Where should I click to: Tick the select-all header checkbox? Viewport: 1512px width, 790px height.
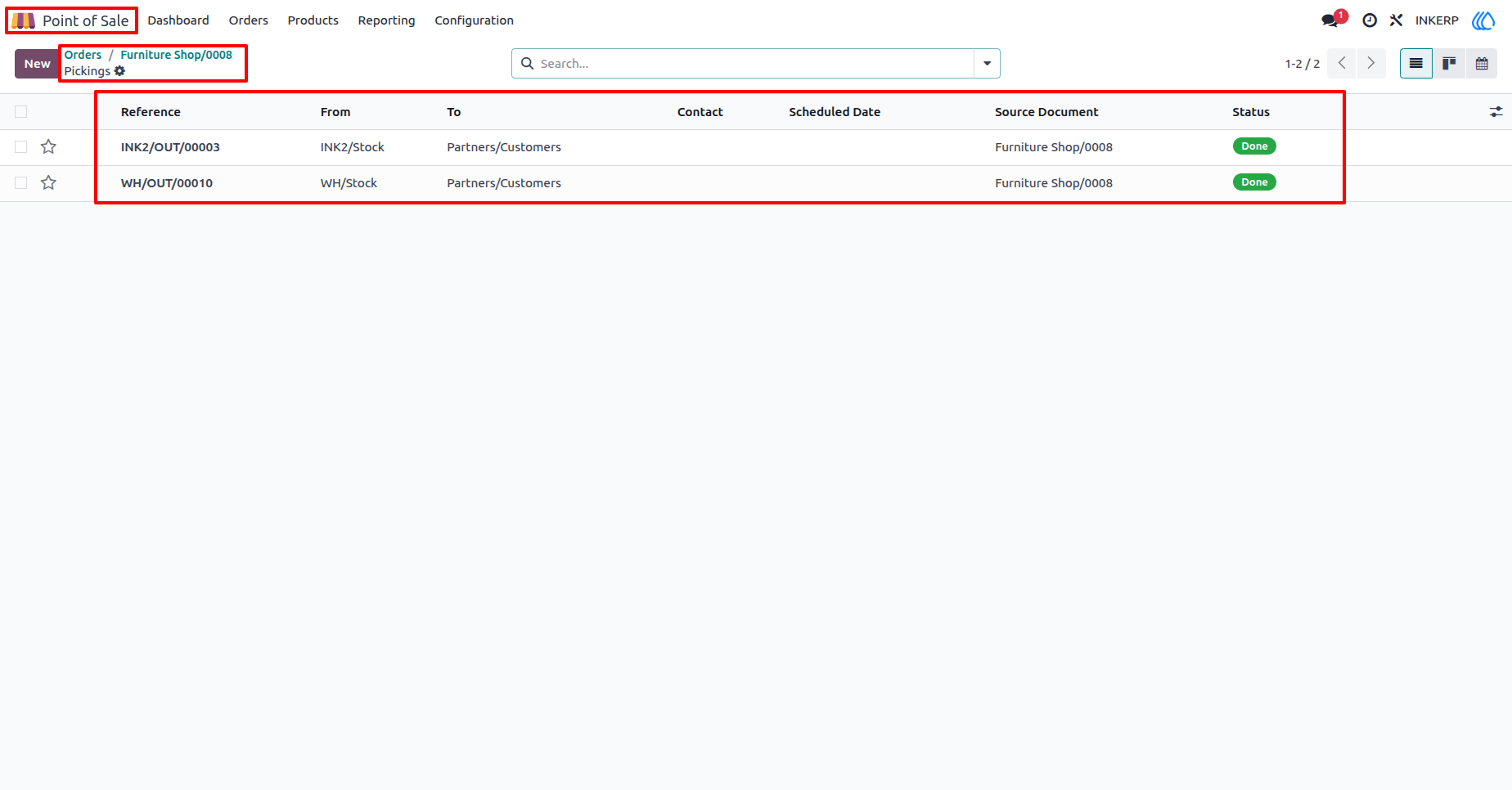[x=21, y=112]
